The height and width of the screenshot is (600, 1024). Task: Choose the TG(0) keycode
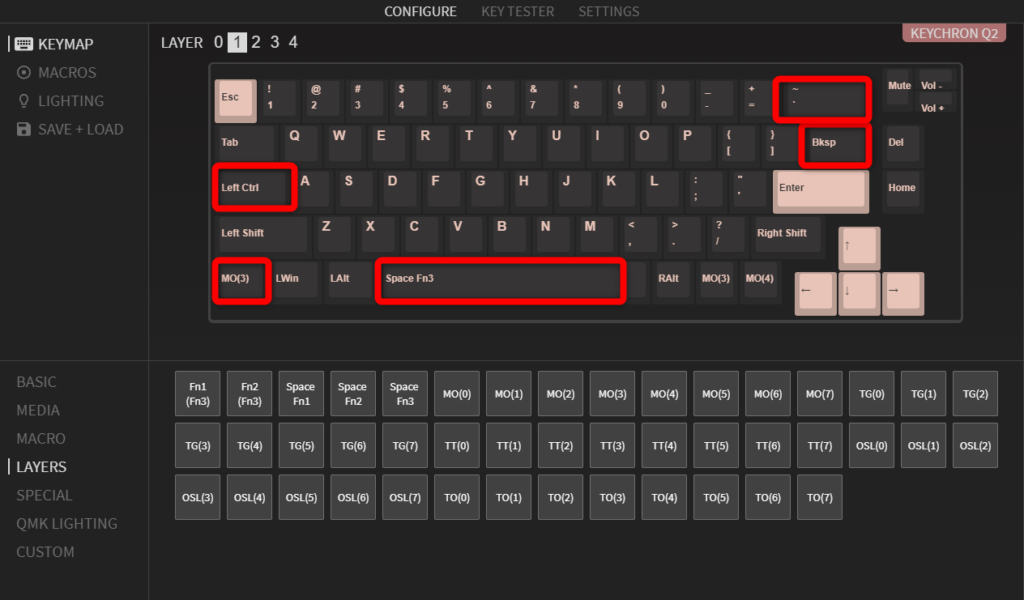click(x=871, y=394)
